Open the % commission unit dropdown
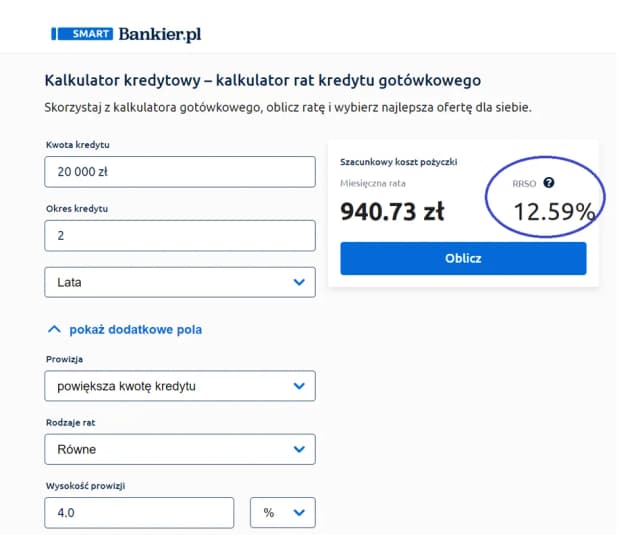This screenshot has width=640, height=558. [x=282, y=512]
